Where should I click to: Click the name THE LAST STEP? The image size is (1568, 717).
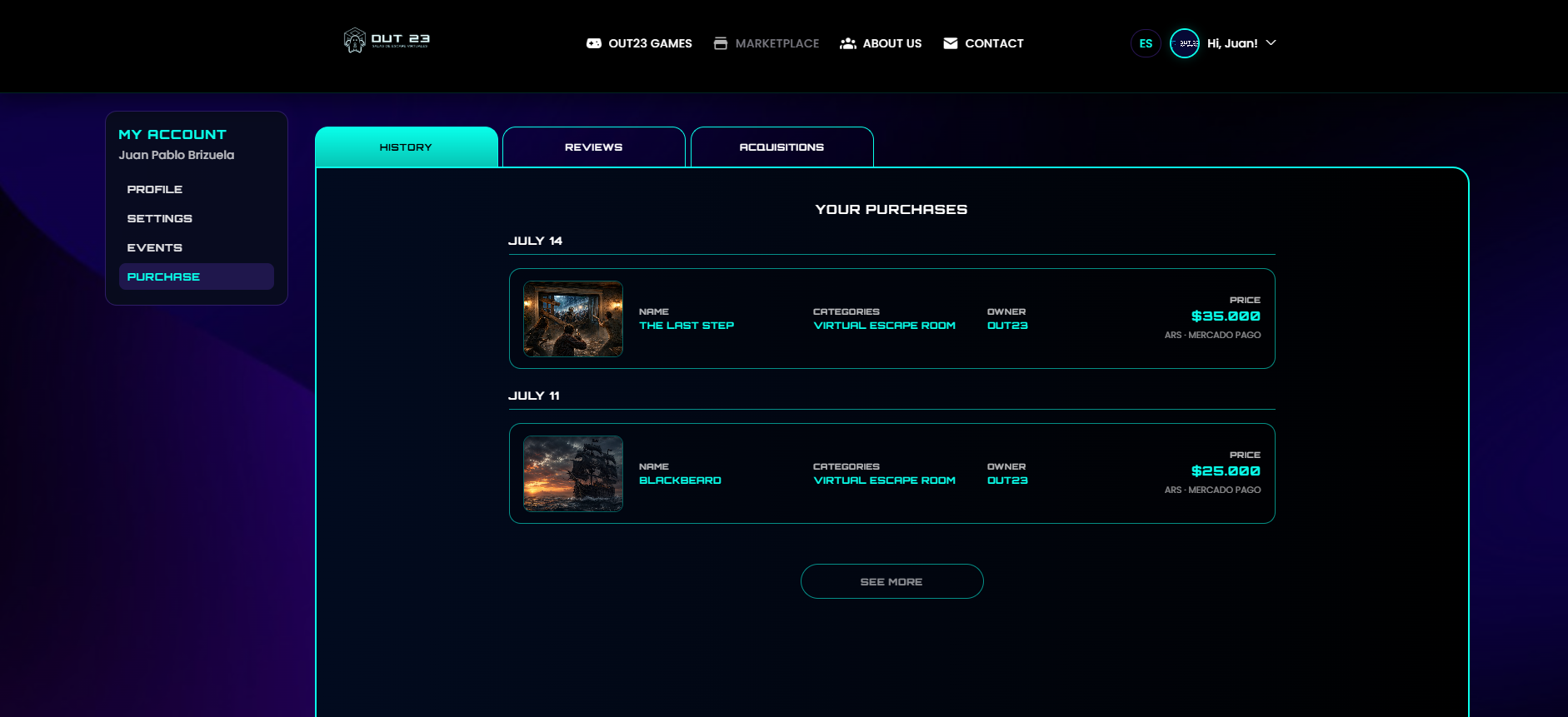pos(687,326)
